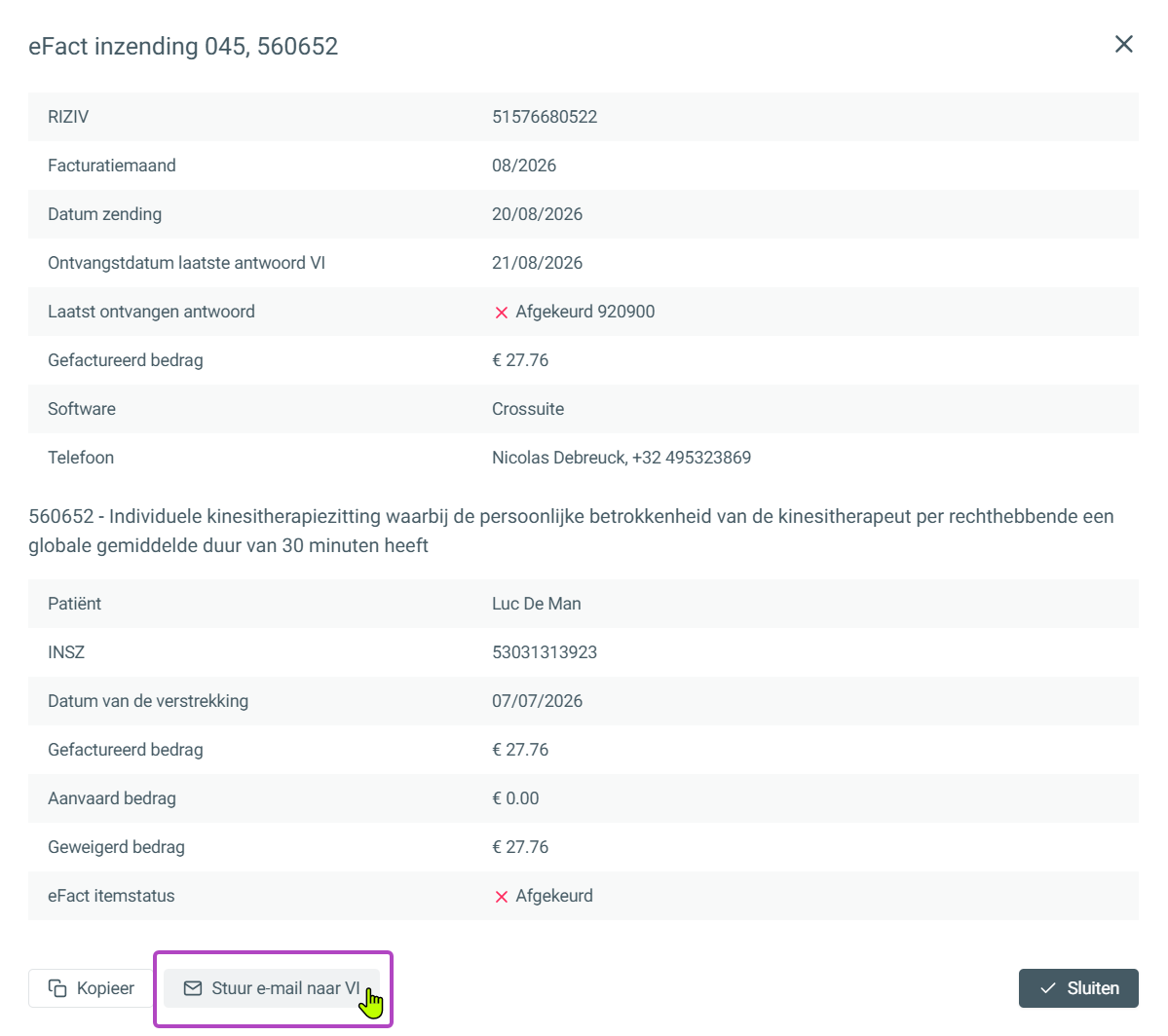Send e-mail via Stuur e-mail naar VI
Viewport: 1168px width, 1036px height.
[272, 988]
